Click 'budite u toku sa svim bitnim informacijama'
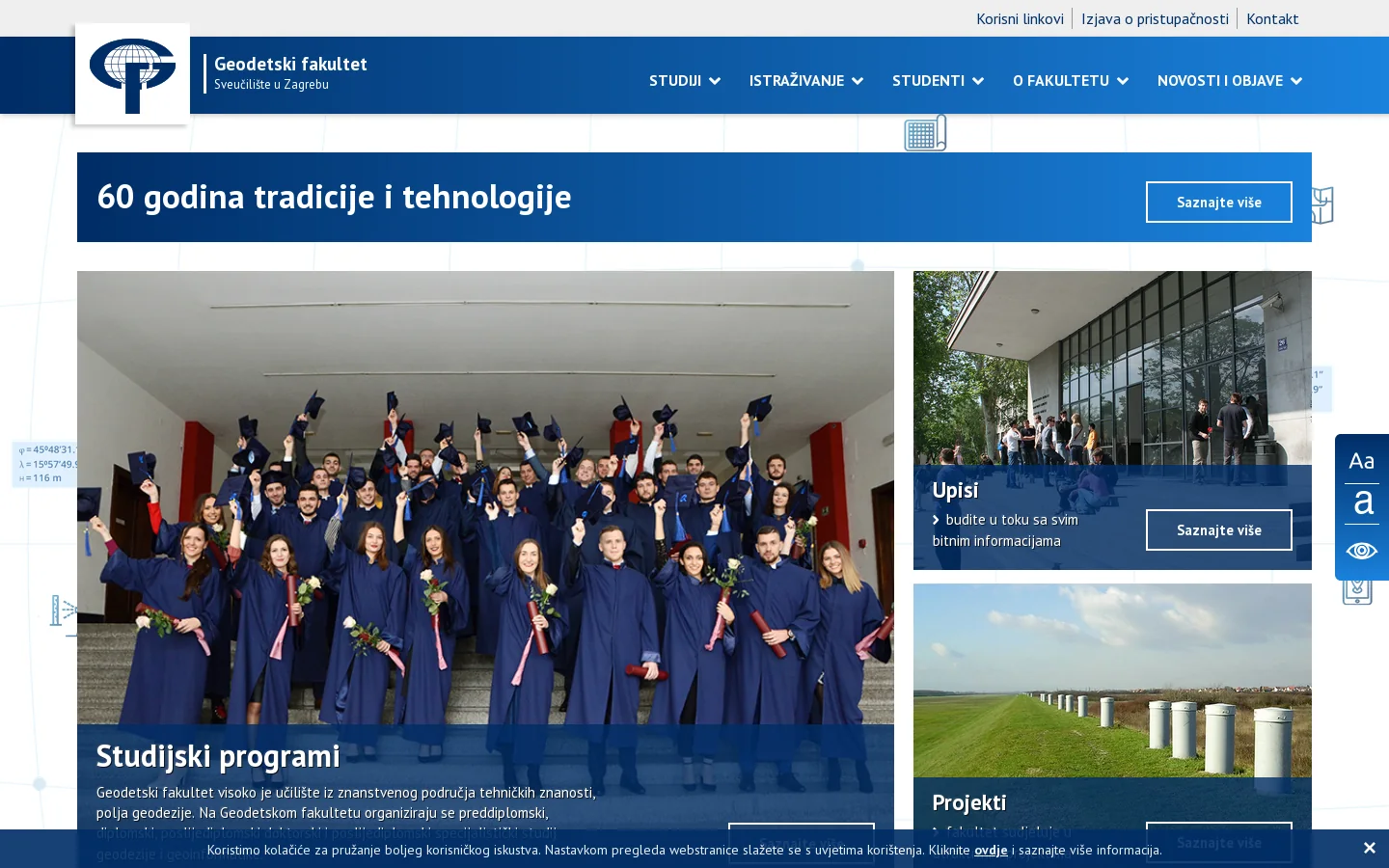Screen dimensions: 1389x868 [x=1005, y=530]
